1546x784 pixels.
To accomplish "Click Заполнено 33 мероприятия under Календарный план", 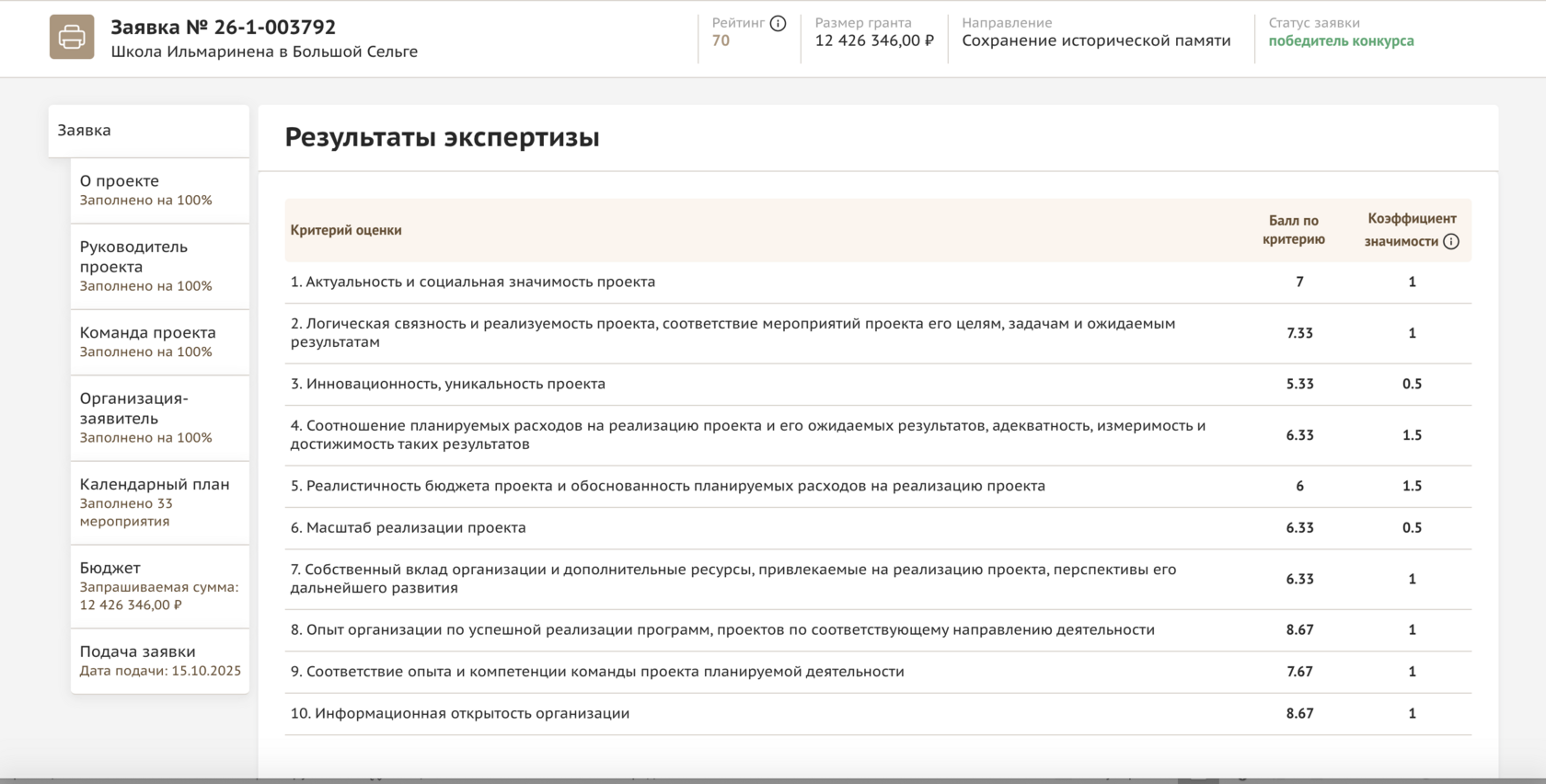I will click(126, 513).
